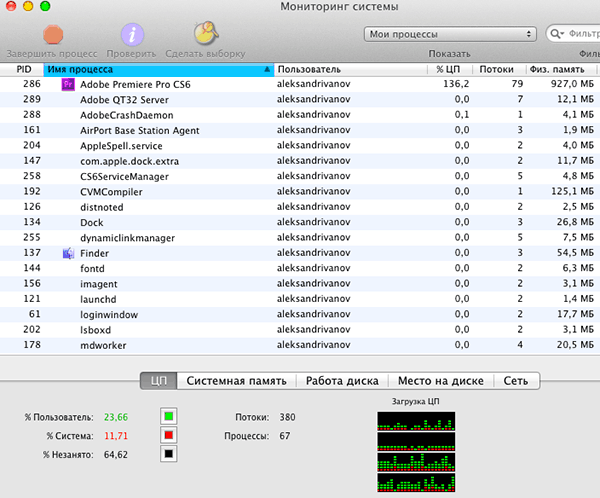Open the Мои процессы dropdown
Image resolution: width=600 pixels, height=498 pixels.
point(450,34)
